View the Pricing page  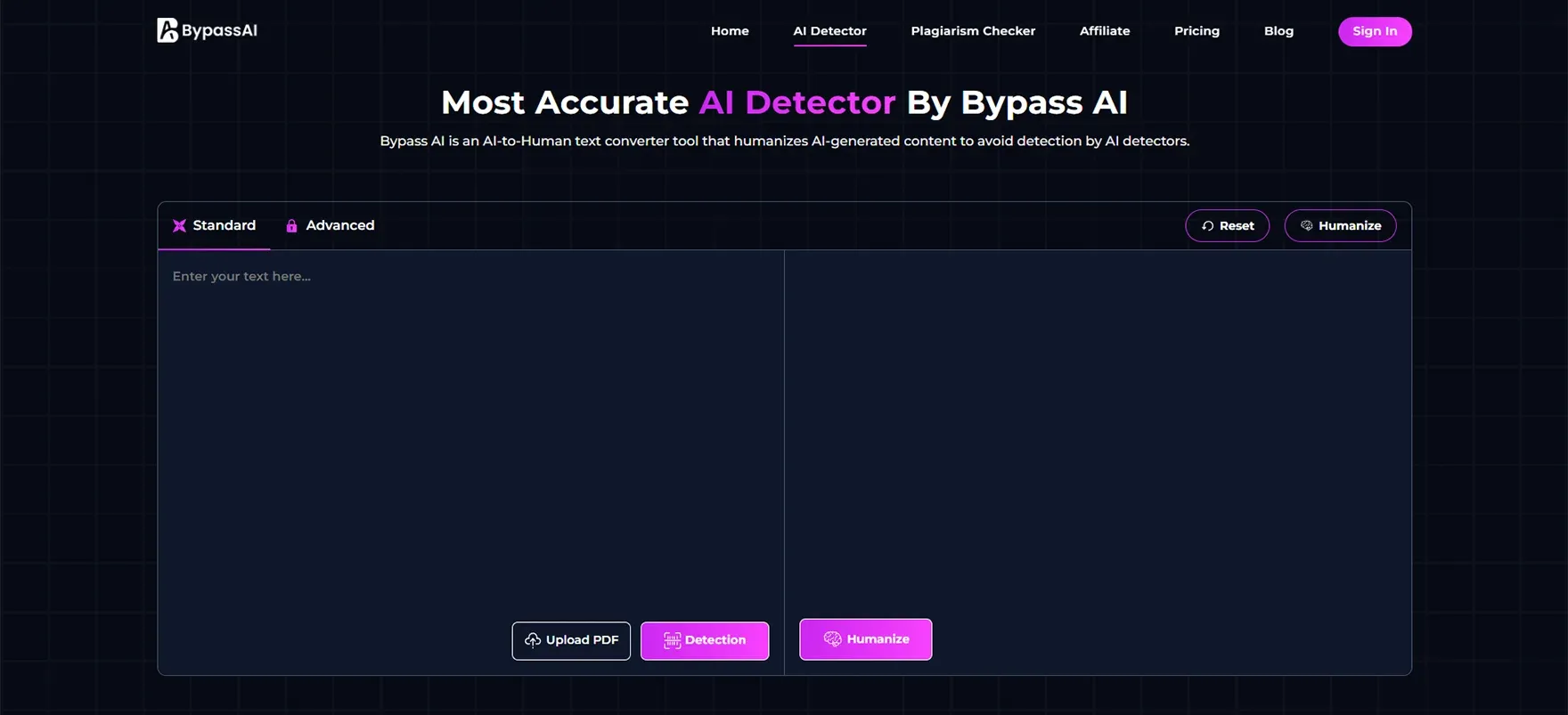(x=1196, y=31)
